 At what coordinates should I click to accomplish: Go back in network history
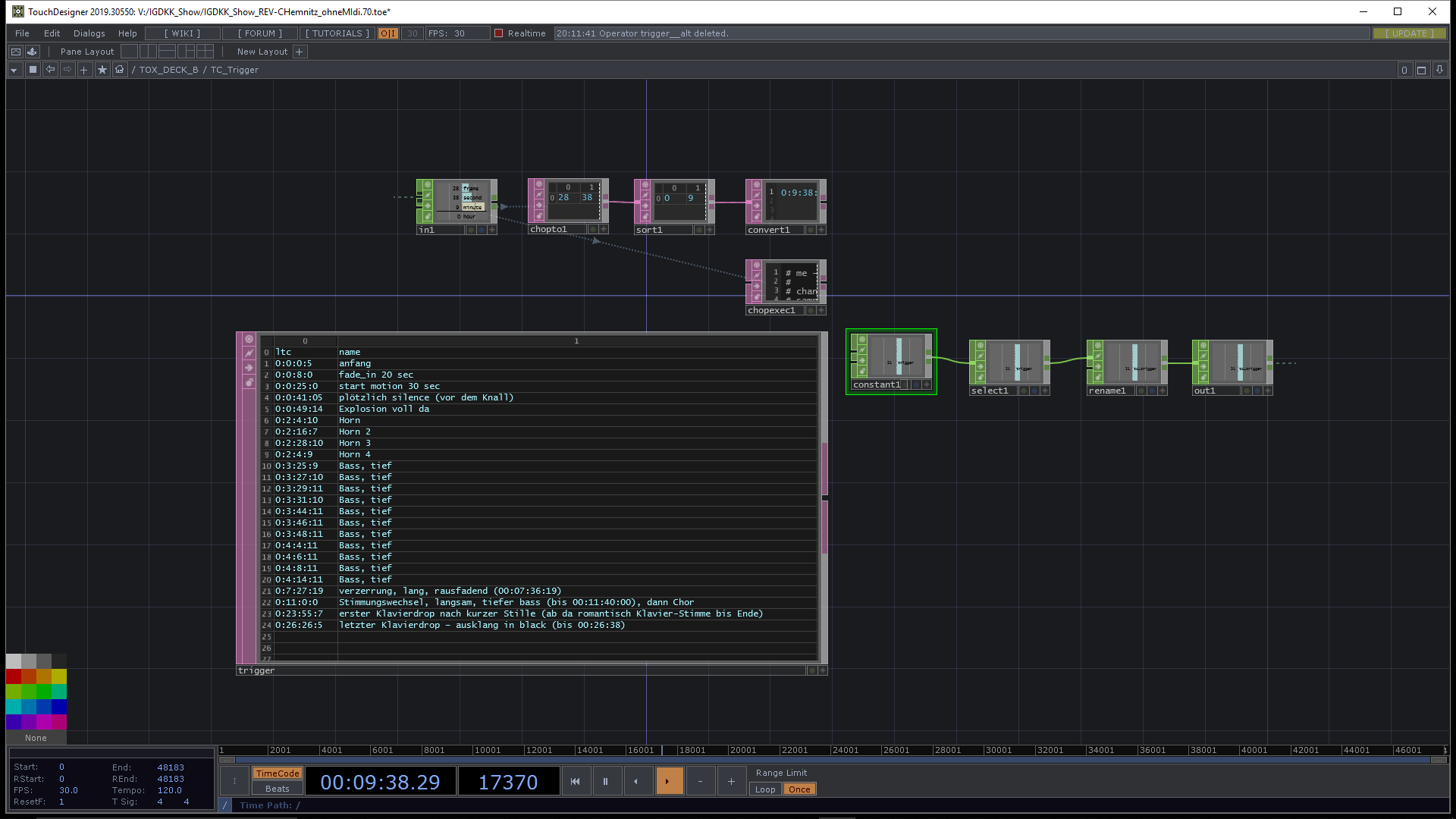pos(50,70)
